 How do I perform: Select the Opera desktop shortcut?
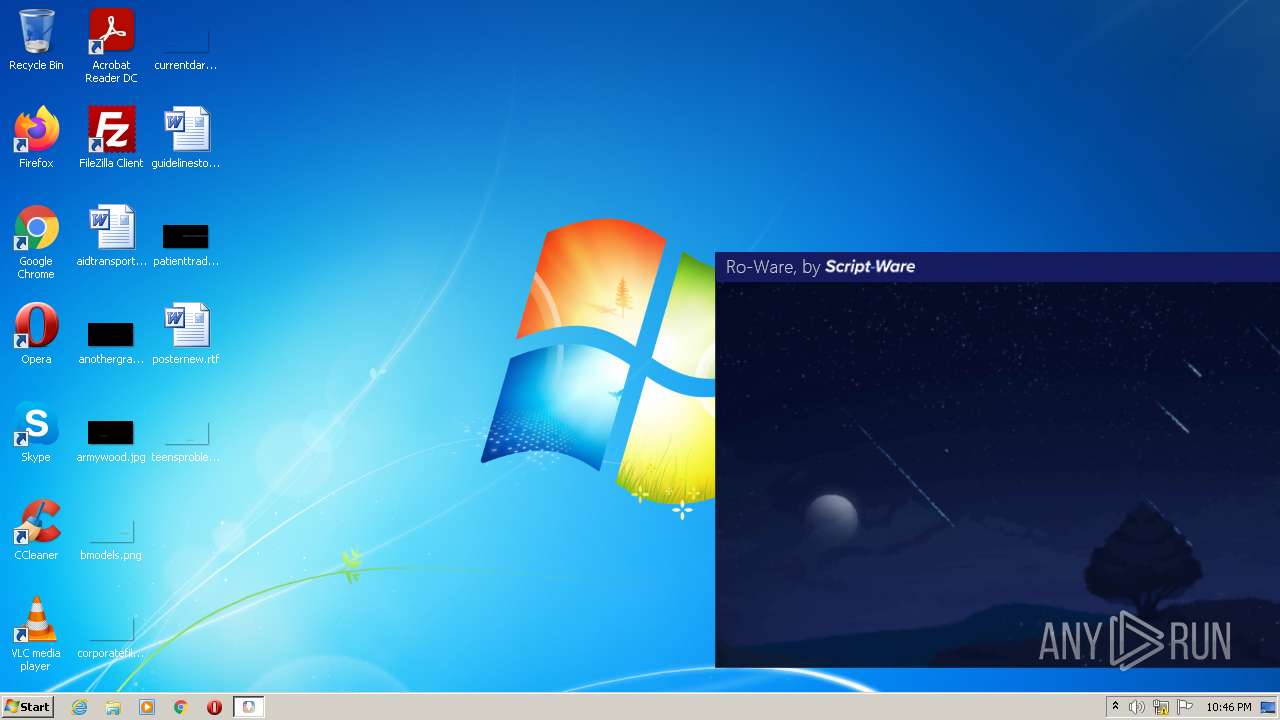point(36,334)
